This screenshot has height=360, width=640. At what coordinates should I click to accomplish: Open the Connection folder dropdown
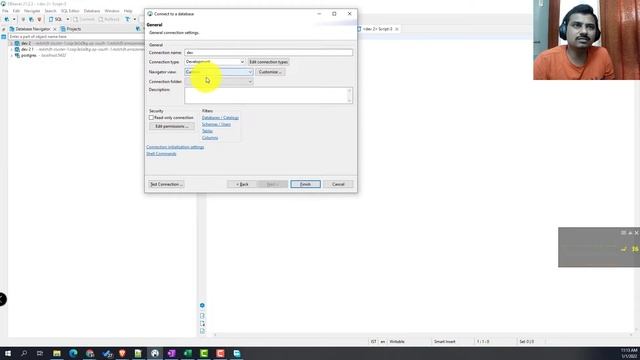click(x=219, y=82)
